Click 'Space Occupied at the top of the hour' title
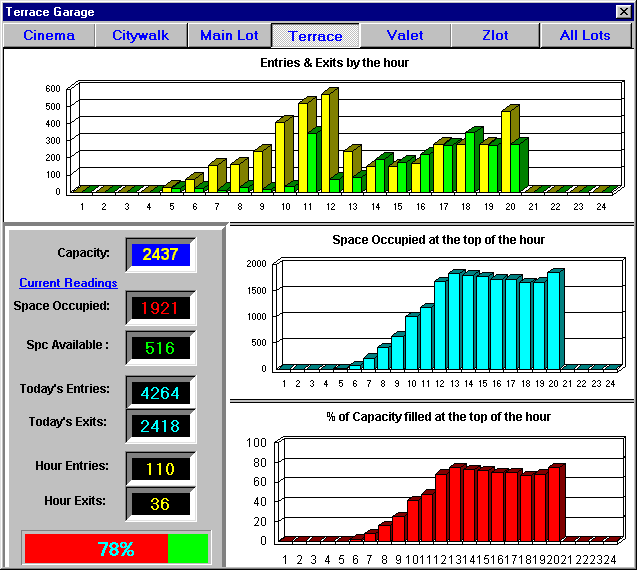The height and width of the screenshot is (570, 637). (x=438, y=240)
